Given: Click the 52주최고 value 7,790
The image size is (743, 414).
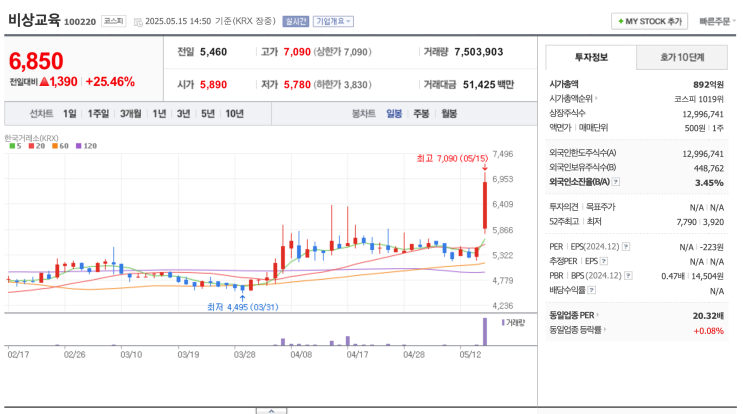Looking at the screenshot, I should pyautogui.click(x=687, y=222).
